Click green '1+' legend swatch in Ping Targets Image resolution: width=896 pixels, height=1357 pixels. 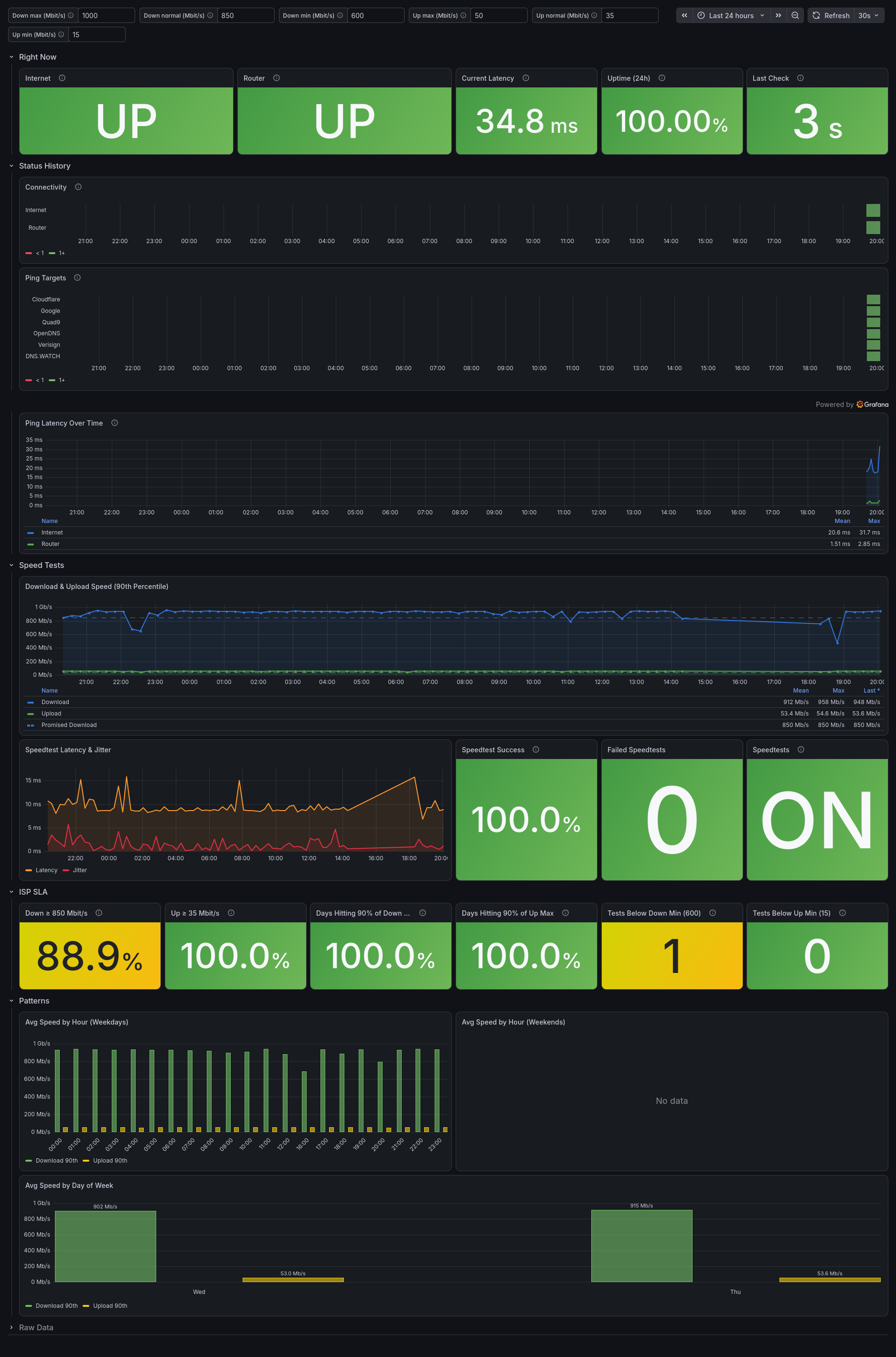pos(52,380)
